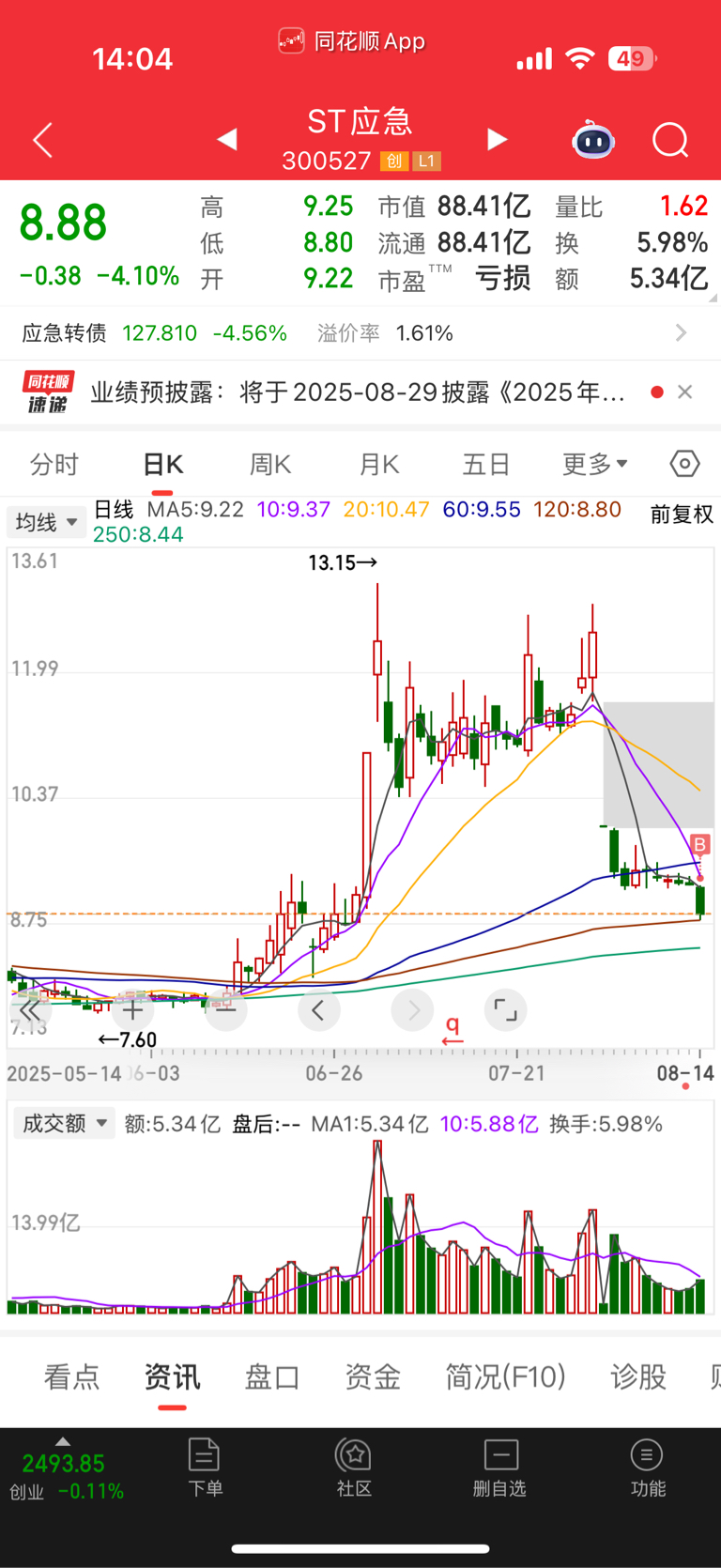Tap the 13.15 high price label
721x1568 pixels.
click(x=343, y=562)
